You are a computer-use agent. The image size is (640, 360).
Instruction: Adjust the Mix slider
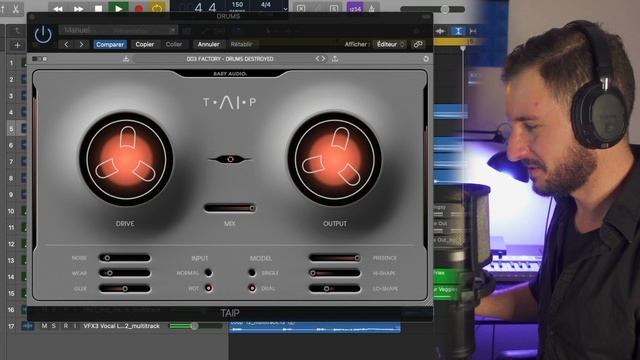tap(230, 208)
